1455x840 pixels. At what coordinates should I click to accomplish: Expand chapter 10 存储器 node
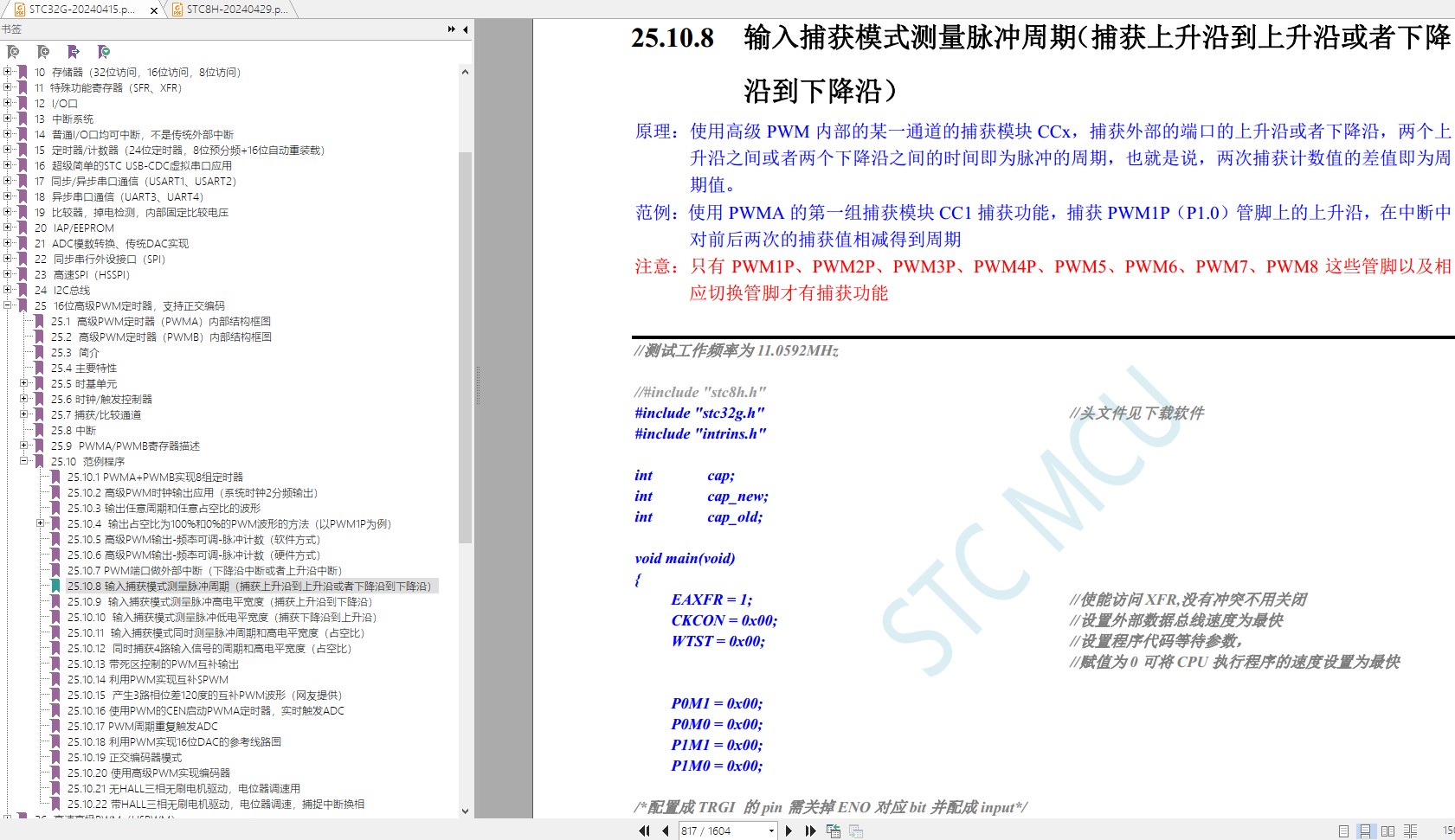(8, 71)
